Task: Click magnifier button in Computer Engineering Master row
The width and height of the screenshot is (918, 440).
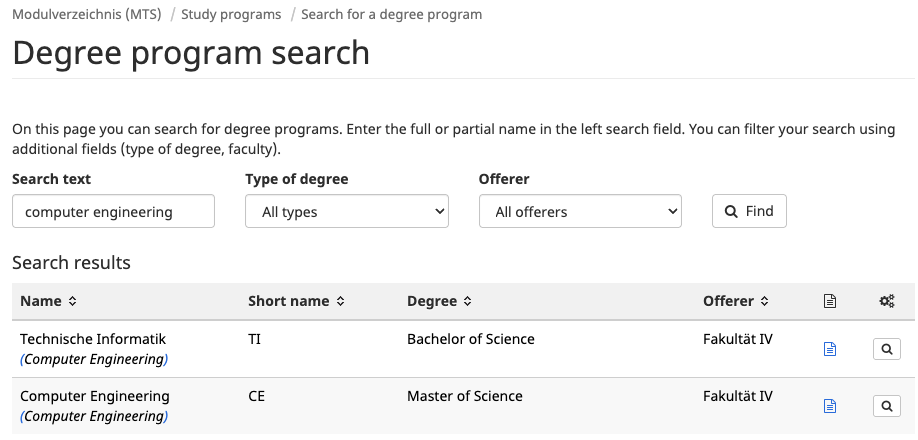Action: tap(887, 406)
